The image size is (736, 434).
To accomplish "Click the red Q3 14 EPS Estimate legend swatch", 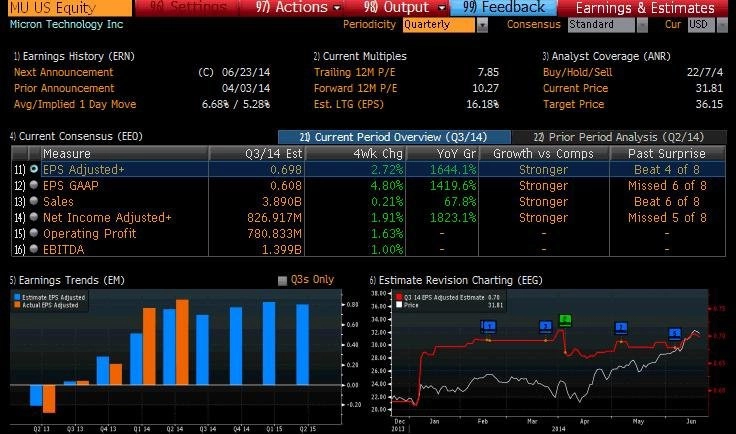I will pos(399,297).
